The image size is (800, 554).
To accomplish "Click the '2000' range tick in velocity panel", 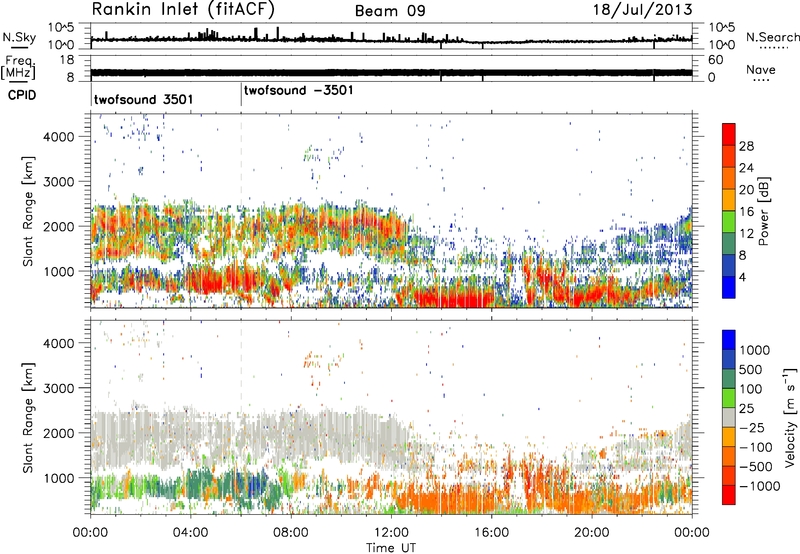I will pos(59,433).
